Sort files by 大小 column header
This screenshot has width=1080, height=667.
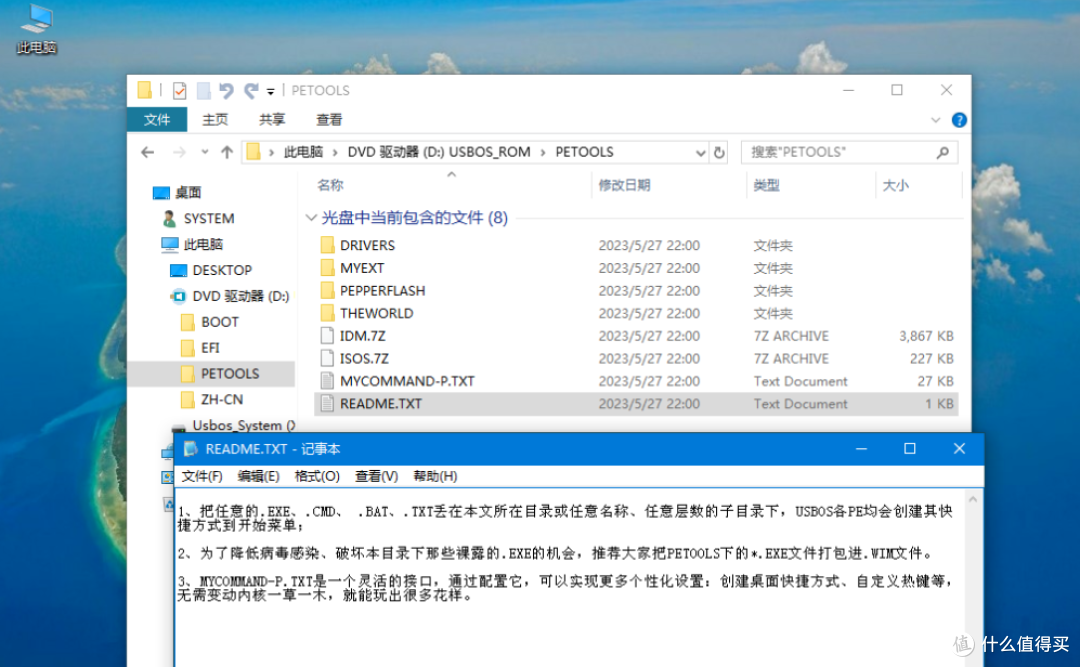(895, 185)
